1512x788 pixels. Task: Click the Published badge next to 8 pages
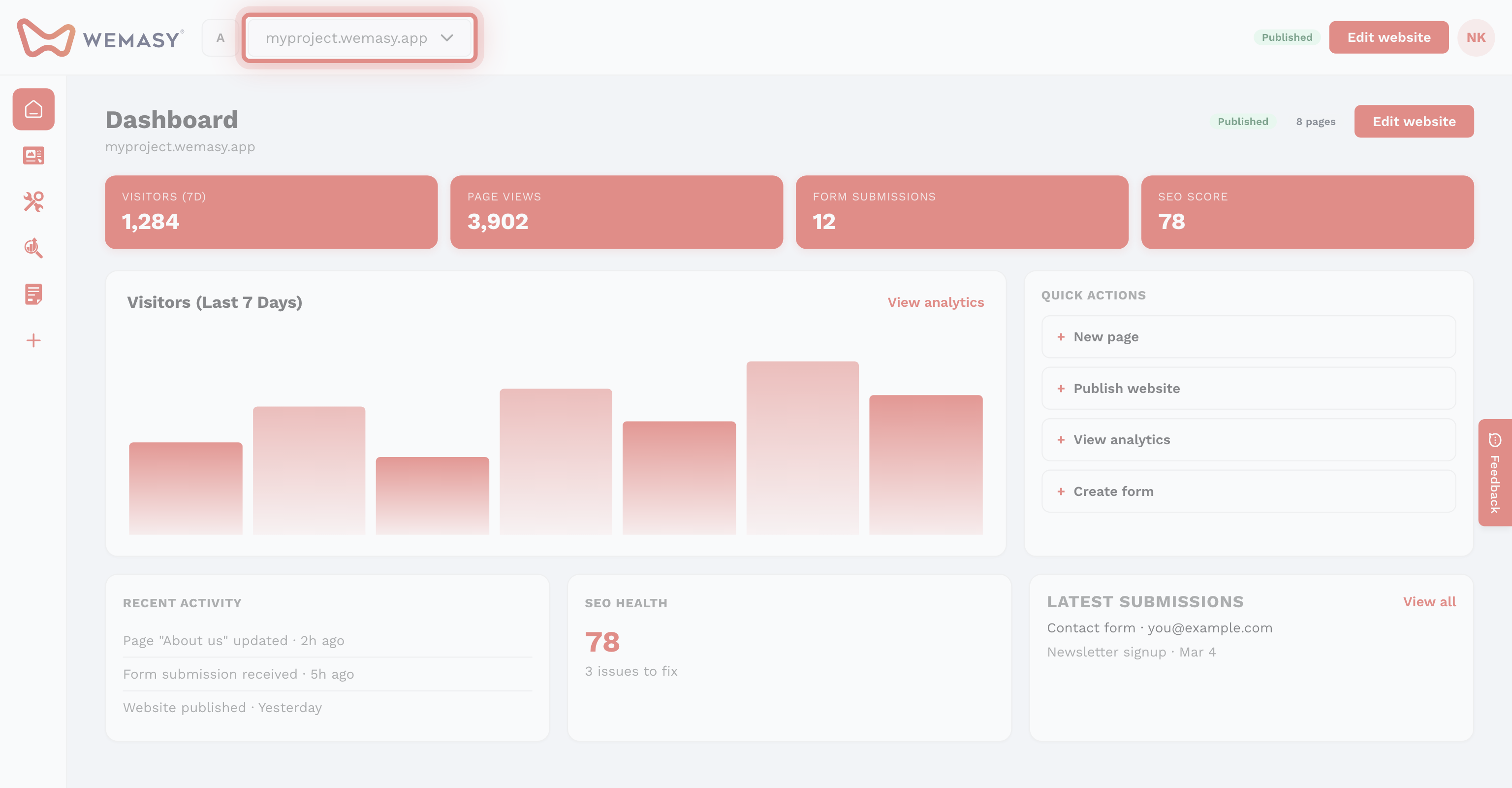tap(1243, 122)
